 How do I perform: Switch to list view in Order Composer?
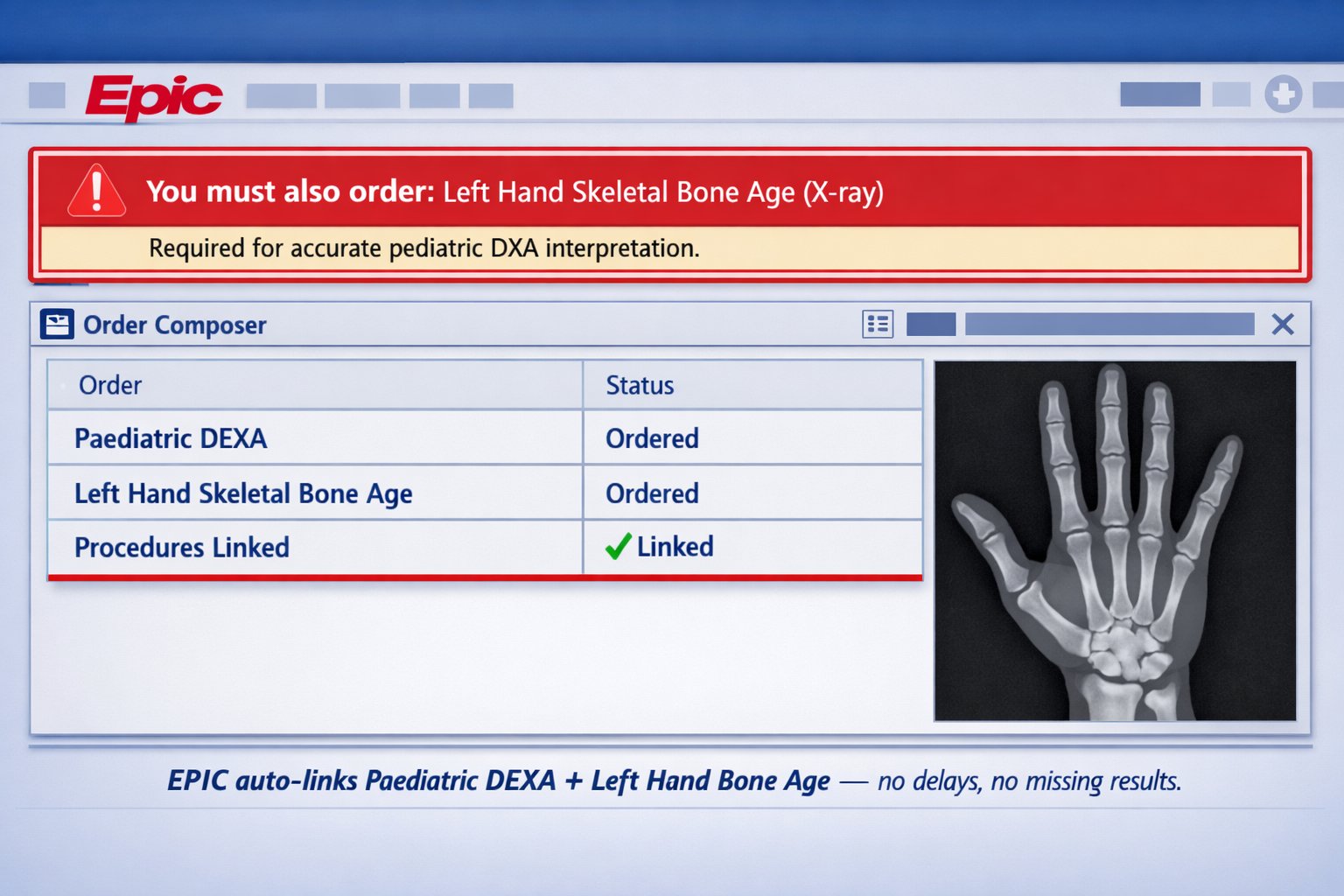click(878, 325)
